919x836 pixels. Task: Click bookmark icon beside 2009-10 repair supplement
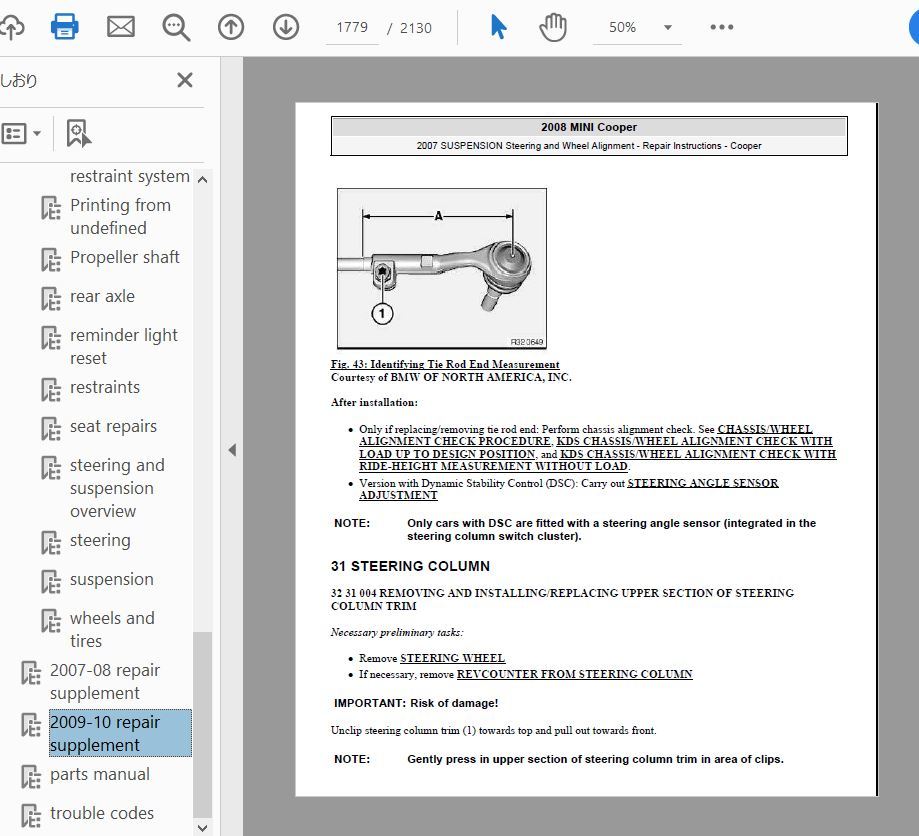pyautogui.click(x=31, y=725)
